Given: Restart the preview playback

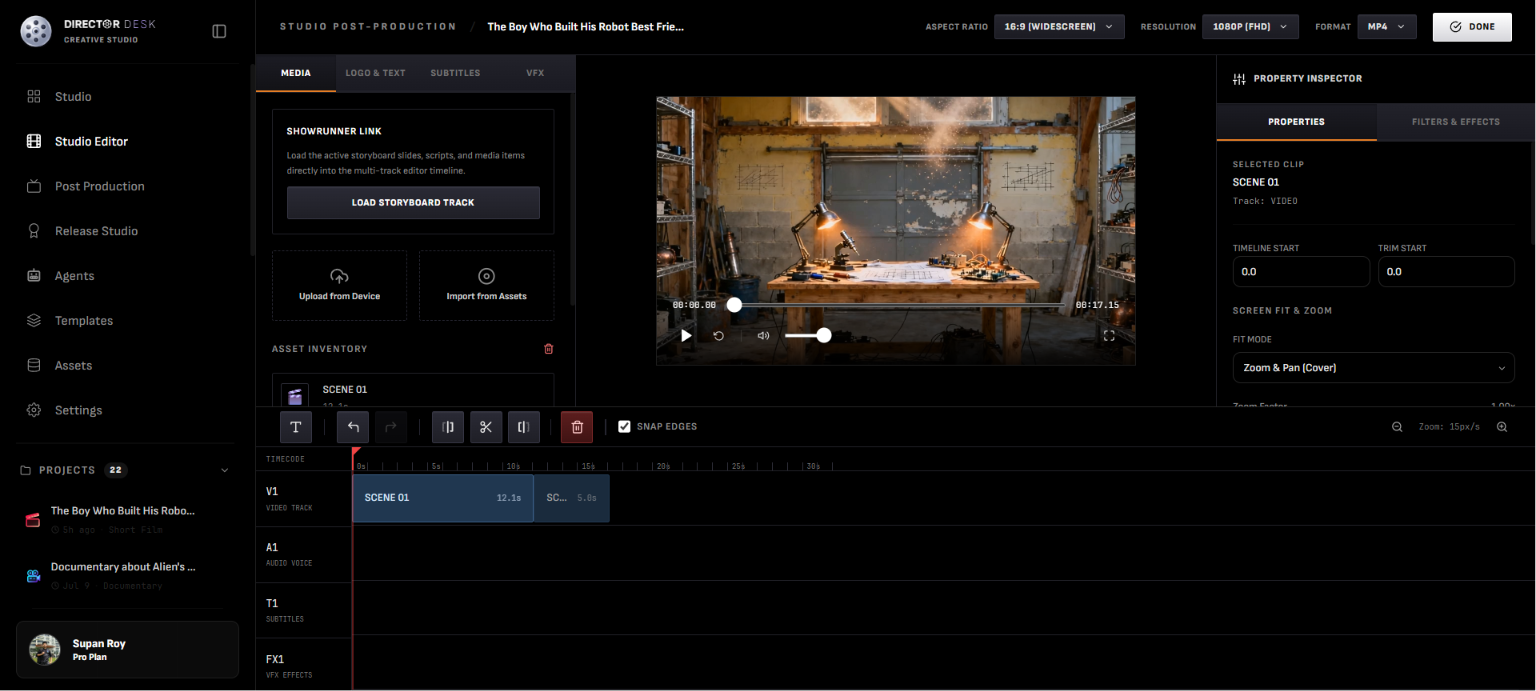Looking at the screenshot, I should 718,336.
